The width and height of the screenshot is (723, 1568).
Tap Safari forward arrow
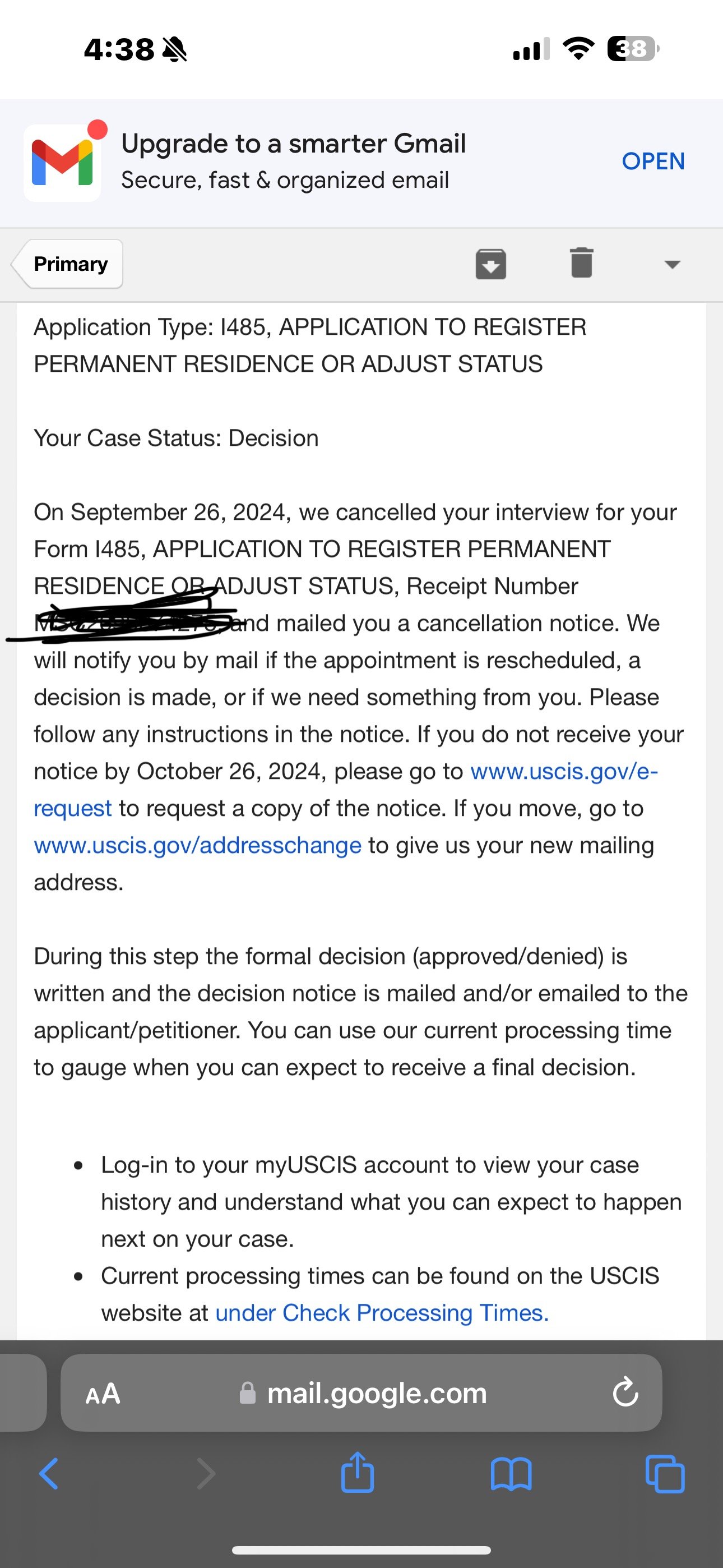[206, 1474]
